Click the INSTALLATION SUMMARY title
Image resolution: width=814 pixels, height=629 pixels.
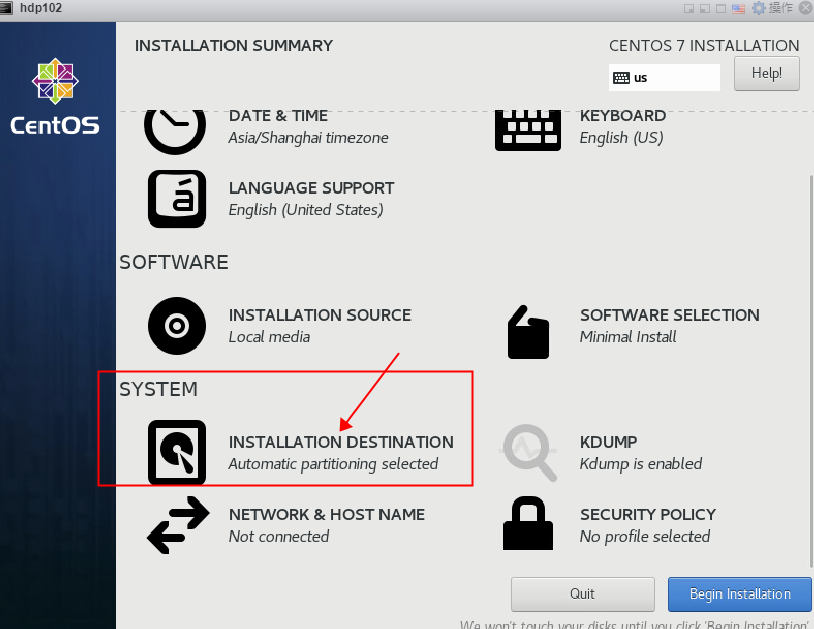[x=234, y=46]
